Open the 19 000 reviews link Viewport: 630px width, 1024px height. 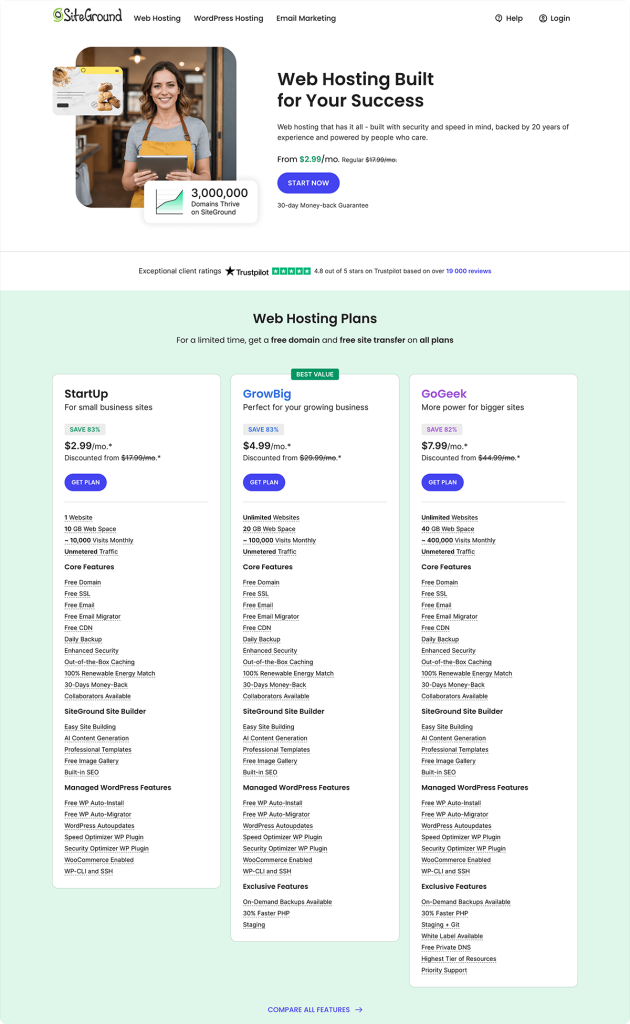coord(468,271)
